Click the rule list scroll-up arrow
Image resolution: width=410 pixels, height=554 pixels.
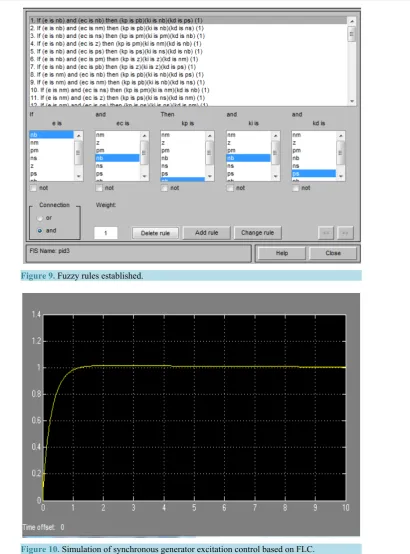pyautogui.click(x=352, y=21)
